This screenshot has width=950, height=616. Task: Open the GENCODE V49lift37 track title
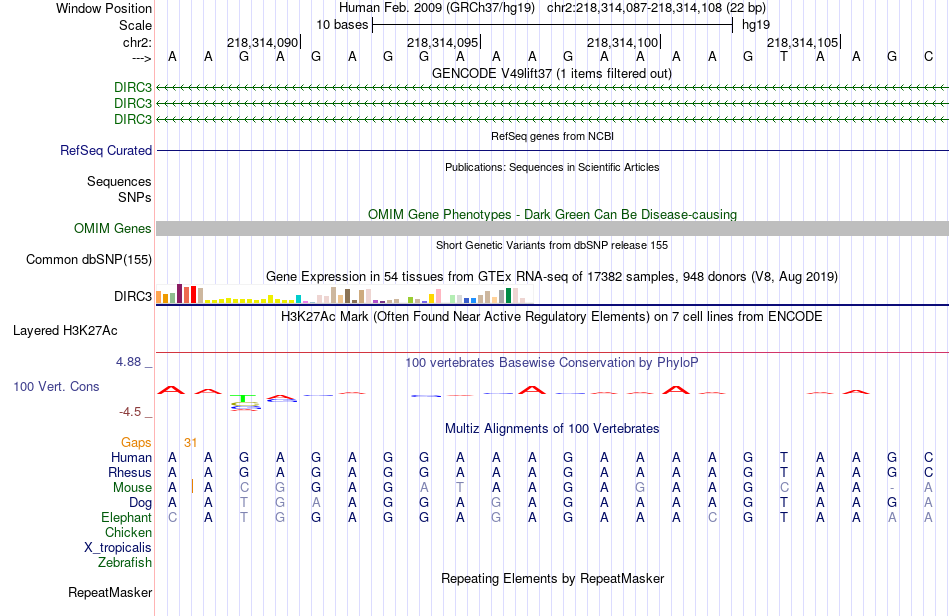pyautogui.click(x=552, y=73)
